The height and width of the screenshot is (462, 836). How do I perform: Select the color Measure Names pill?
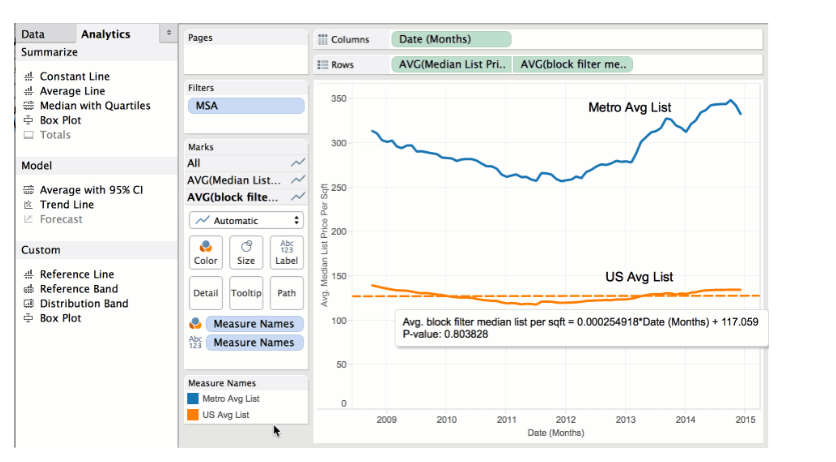[254, 324]
